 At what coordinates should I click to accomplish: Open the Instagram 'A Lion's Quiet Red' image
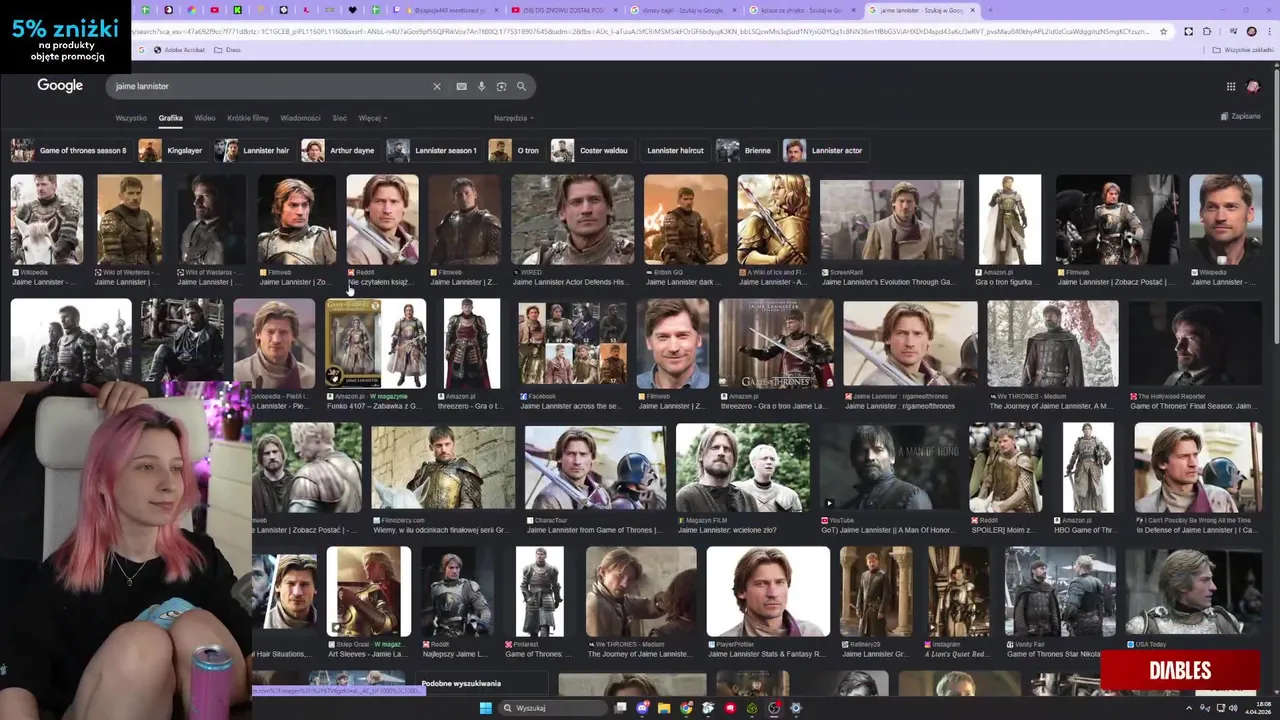pos(959,592)
